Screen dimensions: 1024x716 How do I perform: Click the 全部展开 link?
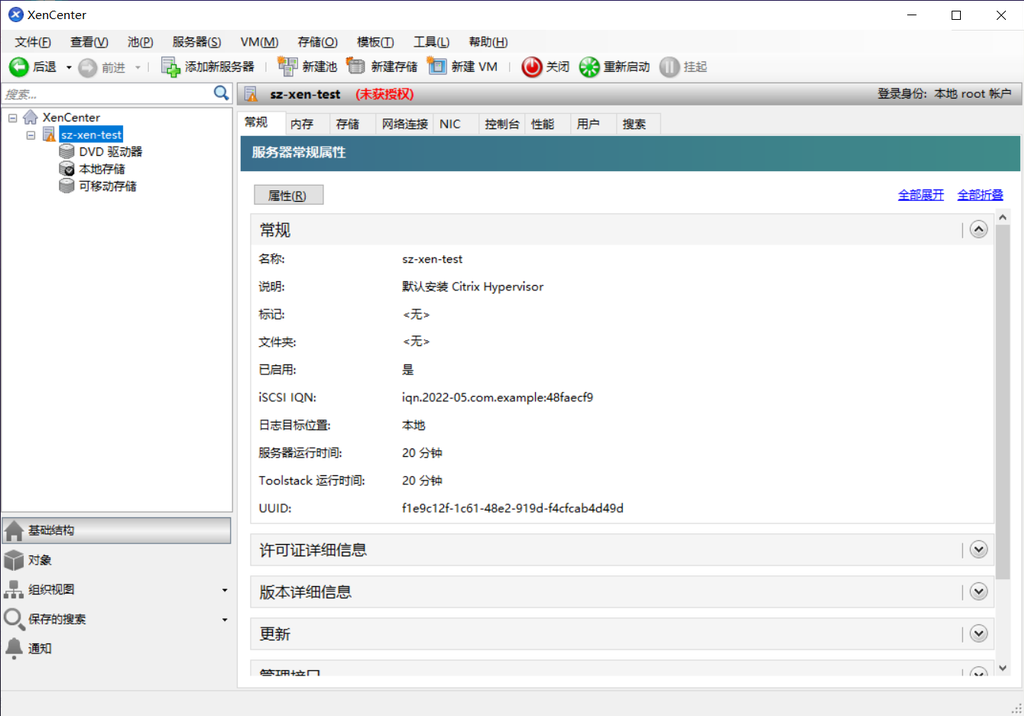coord(920,194)
